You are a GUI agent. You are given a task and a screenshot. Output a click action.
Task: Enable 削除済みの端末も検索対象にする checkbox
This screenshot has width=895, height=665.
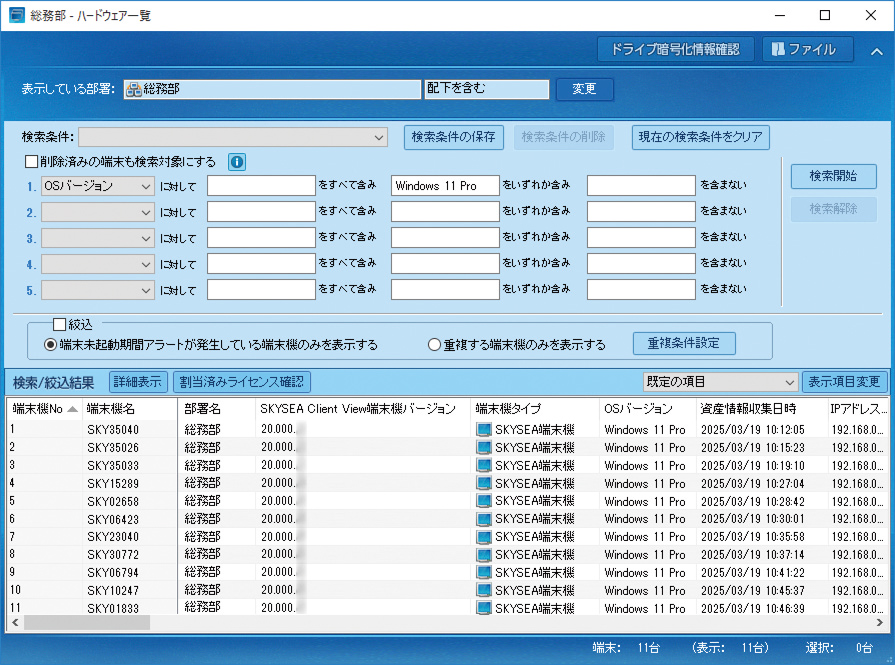31,162
